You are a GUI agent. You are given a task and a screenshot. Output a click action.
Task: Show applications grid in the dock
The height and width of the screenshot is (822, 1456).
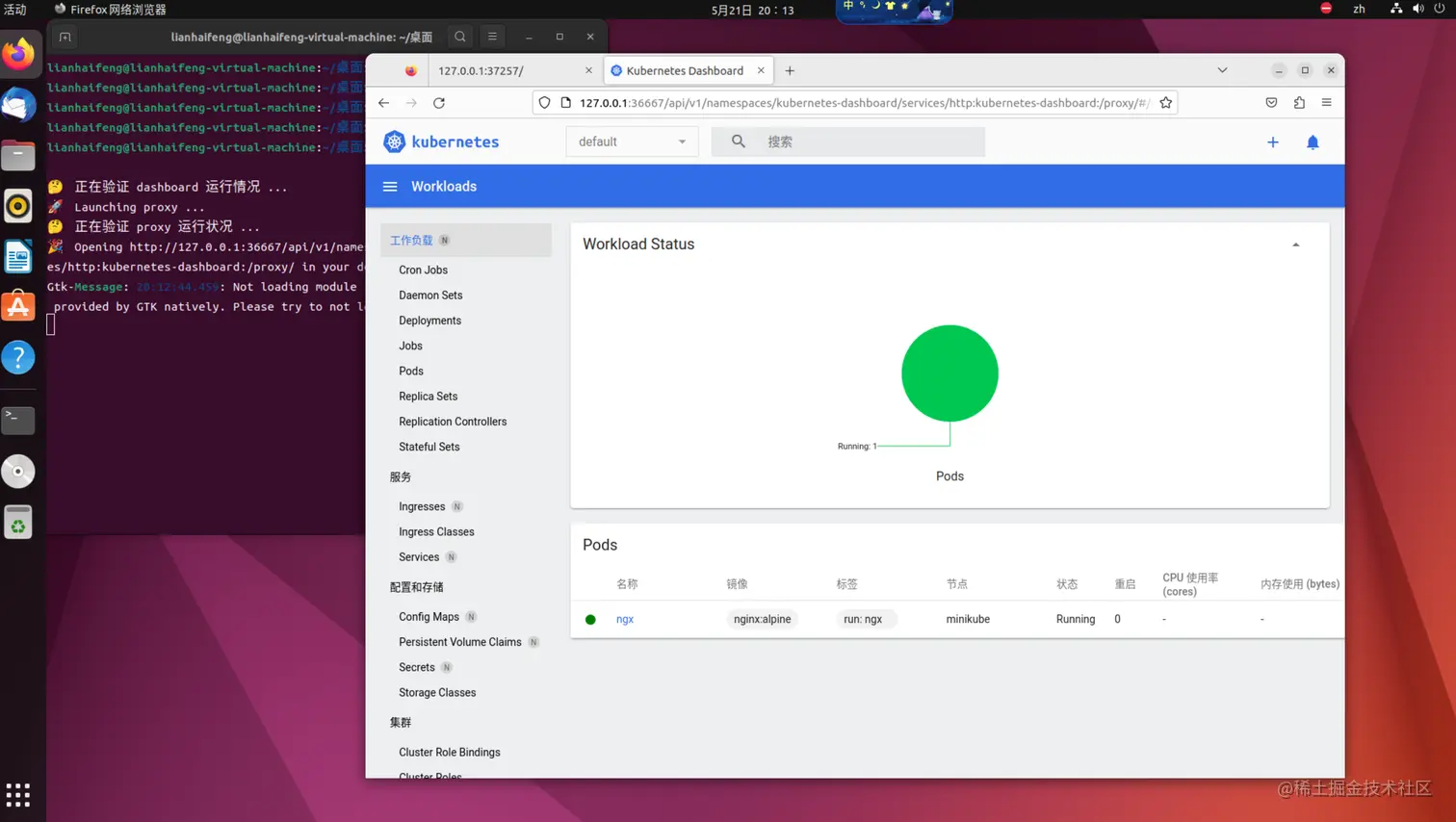(x=18, y=795)
